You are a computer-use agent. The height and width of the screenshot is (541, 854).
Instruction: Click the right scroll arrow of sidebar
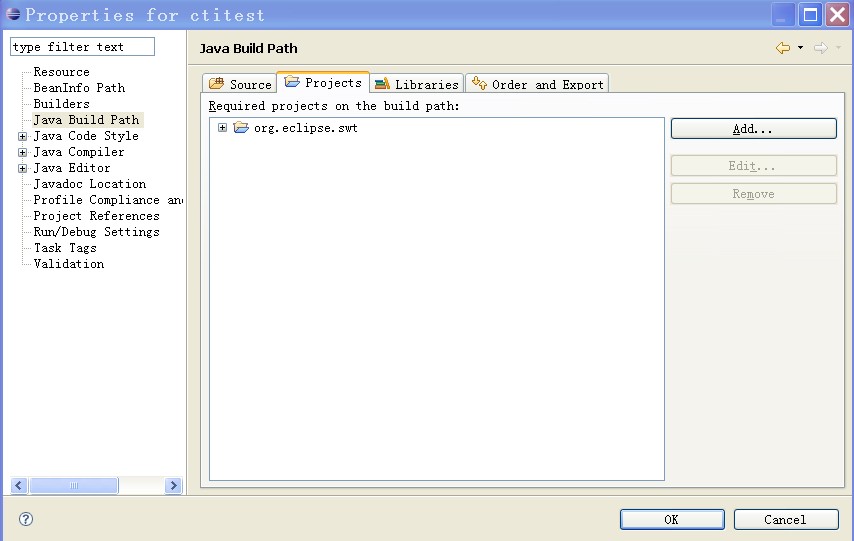[x=173, y=485]
